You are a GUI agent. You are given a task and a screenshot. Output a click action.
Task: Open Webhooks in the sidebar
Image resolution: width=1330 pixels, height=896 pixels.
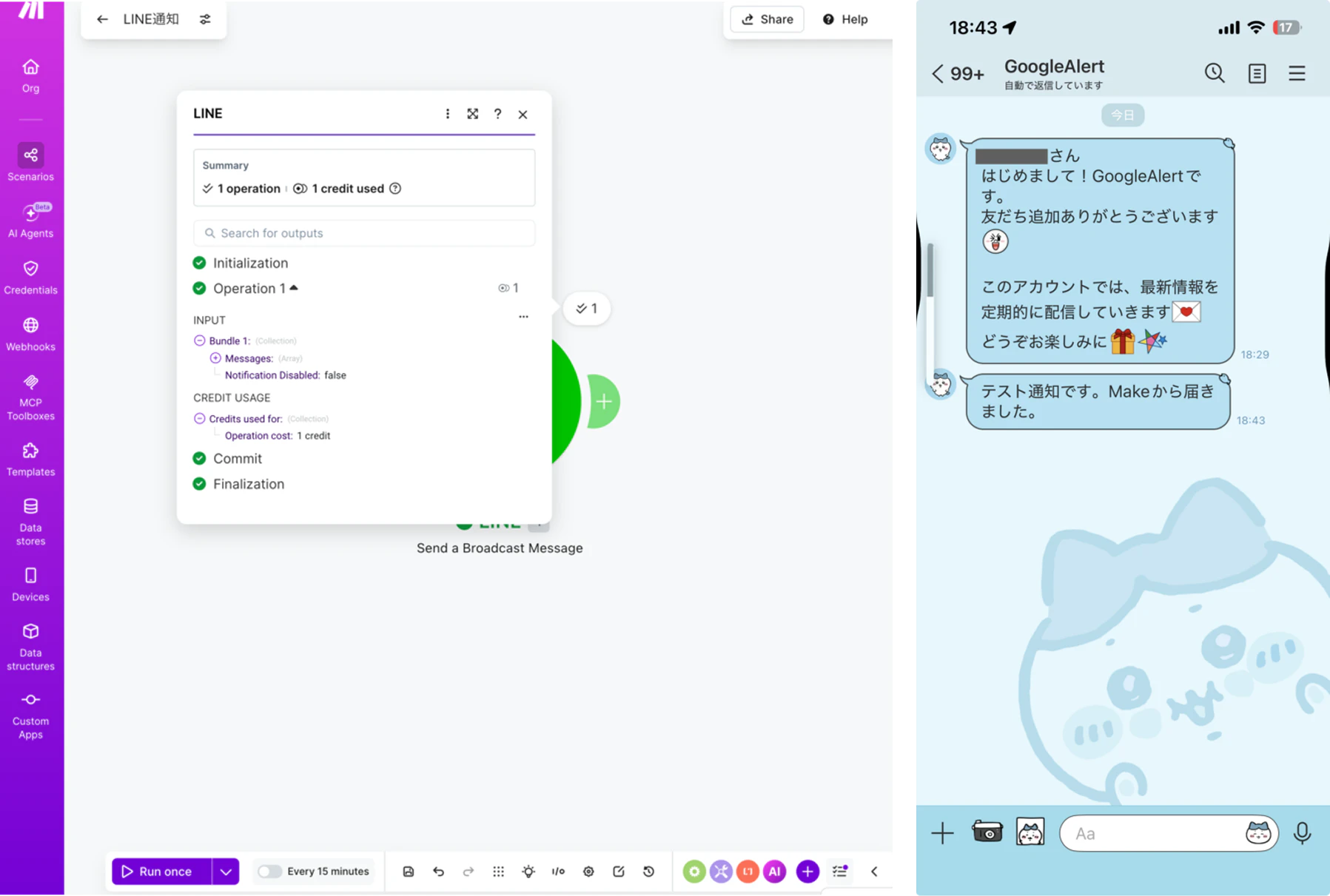[x=30, y=334]
